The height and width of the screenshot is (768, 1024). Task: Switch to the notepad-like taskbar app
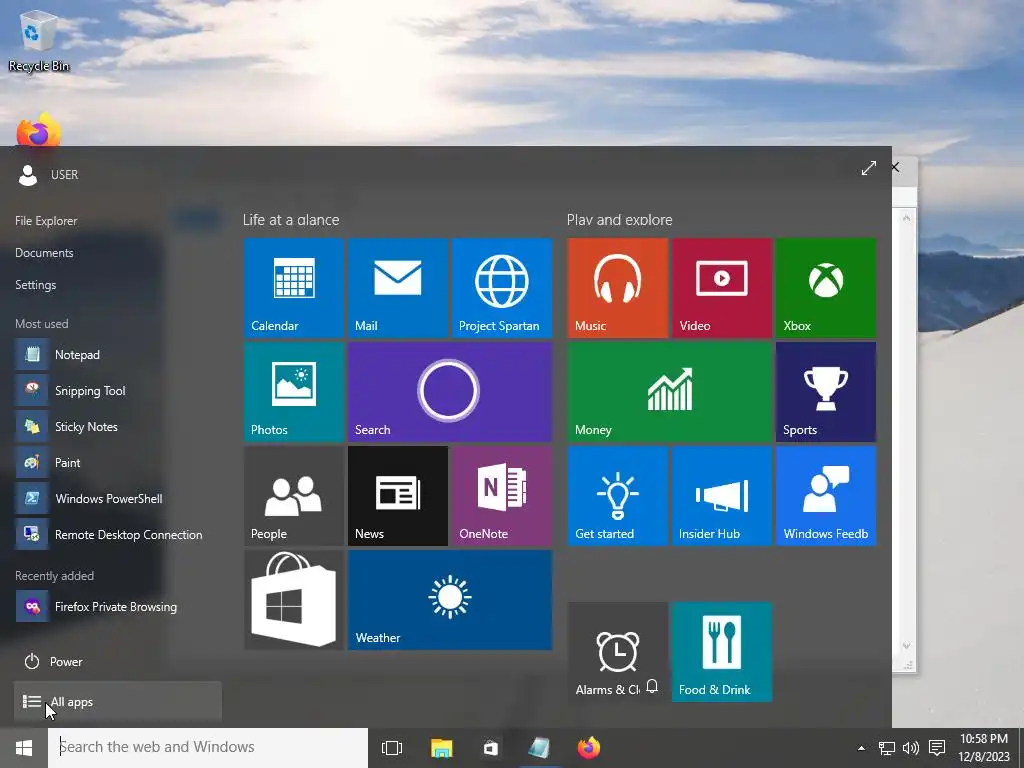(x=539, y=748)
